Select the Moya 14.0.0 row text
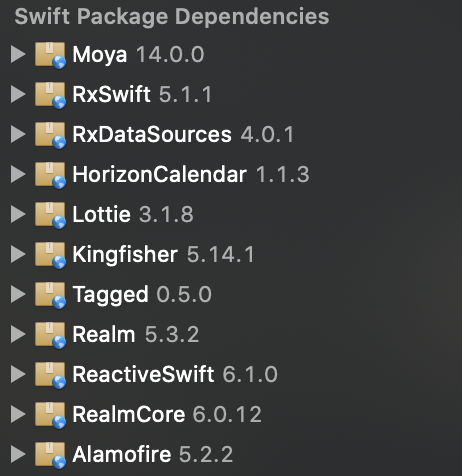 138,55
